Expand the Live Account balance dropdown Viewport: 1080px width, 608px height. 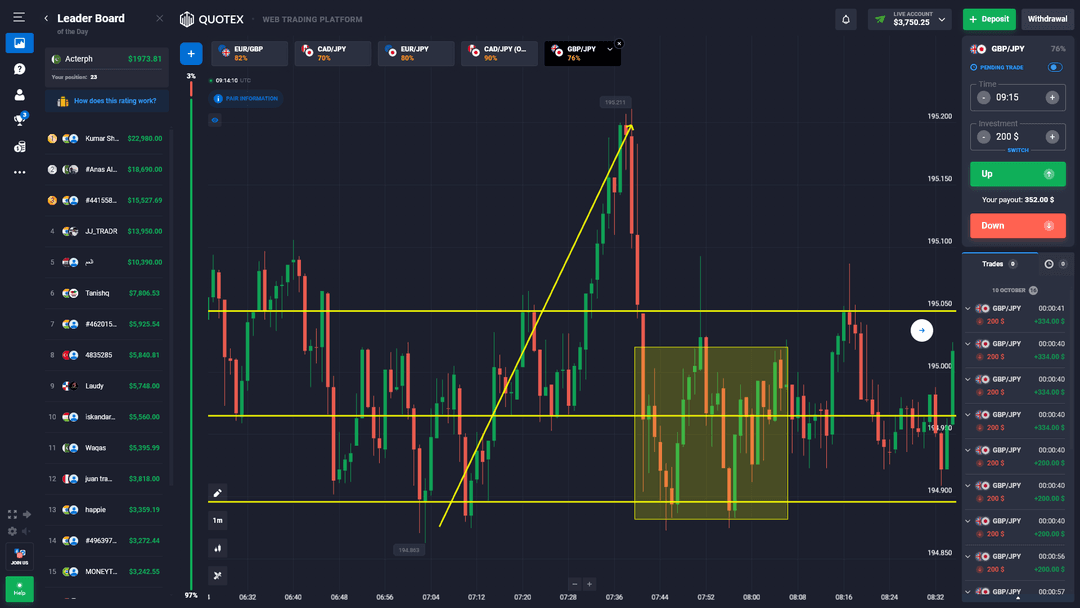[943, 19]
